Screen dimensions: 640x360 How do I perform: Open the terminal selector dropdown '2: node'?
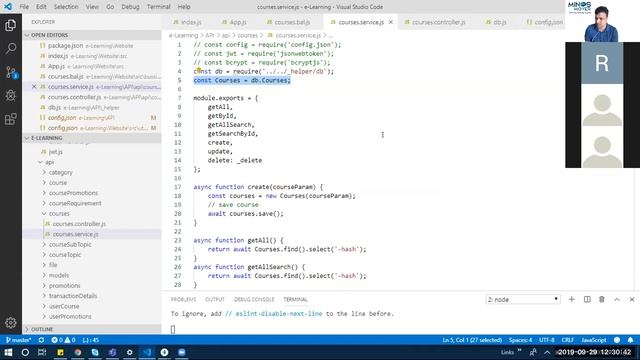pyautogui.click(x=522, y=299)
